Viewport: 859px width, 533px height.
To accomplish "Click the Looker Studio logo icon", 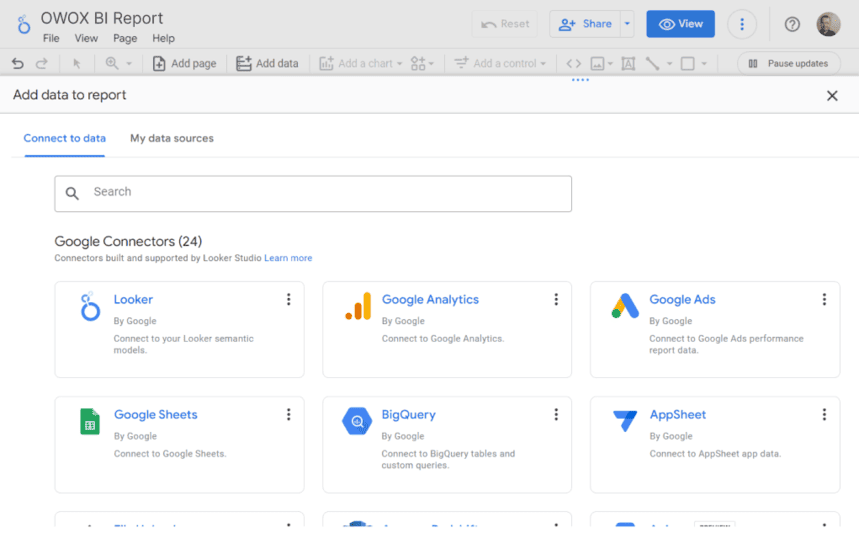I will tap(24, 24).
